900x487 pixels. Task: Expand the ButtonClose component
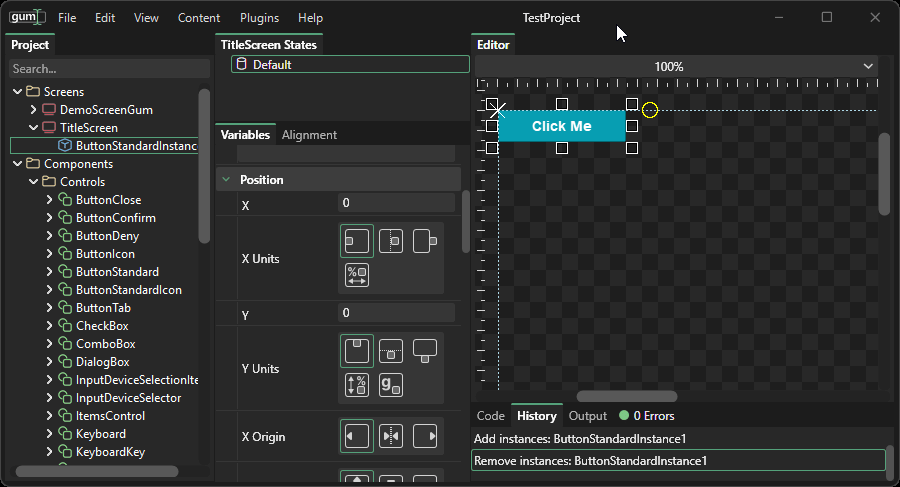click(50, 200)
